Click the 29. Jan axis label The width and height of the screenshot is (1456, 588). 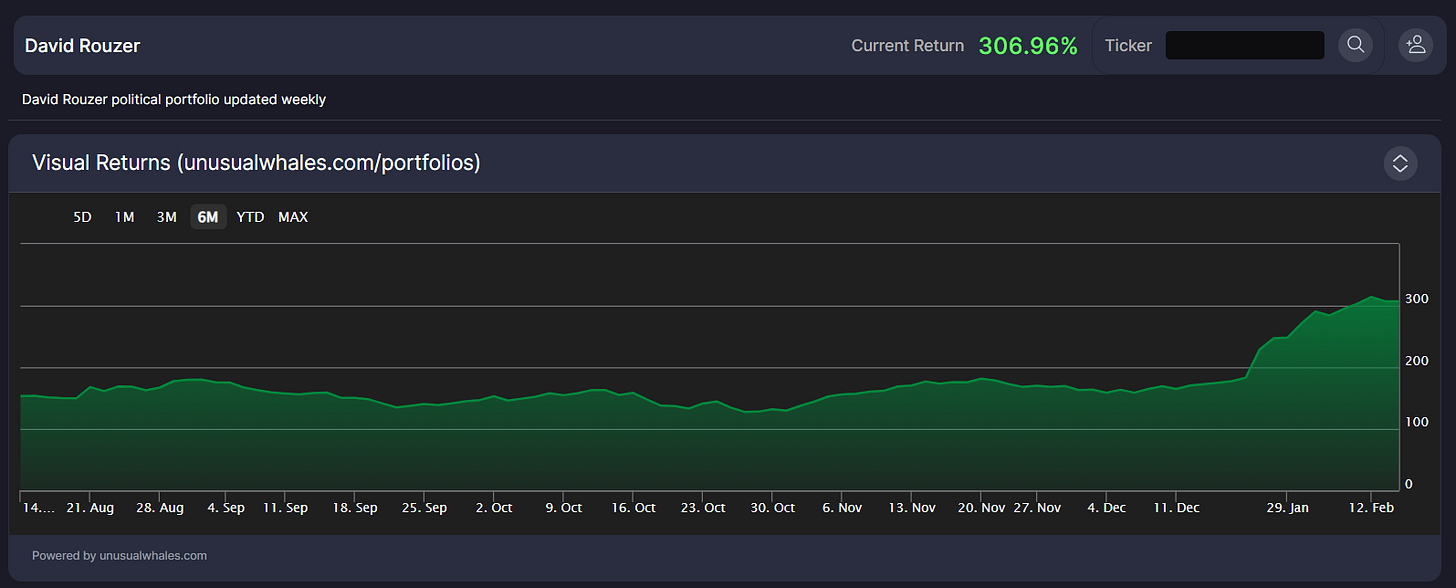click(x=1287, y=508)
